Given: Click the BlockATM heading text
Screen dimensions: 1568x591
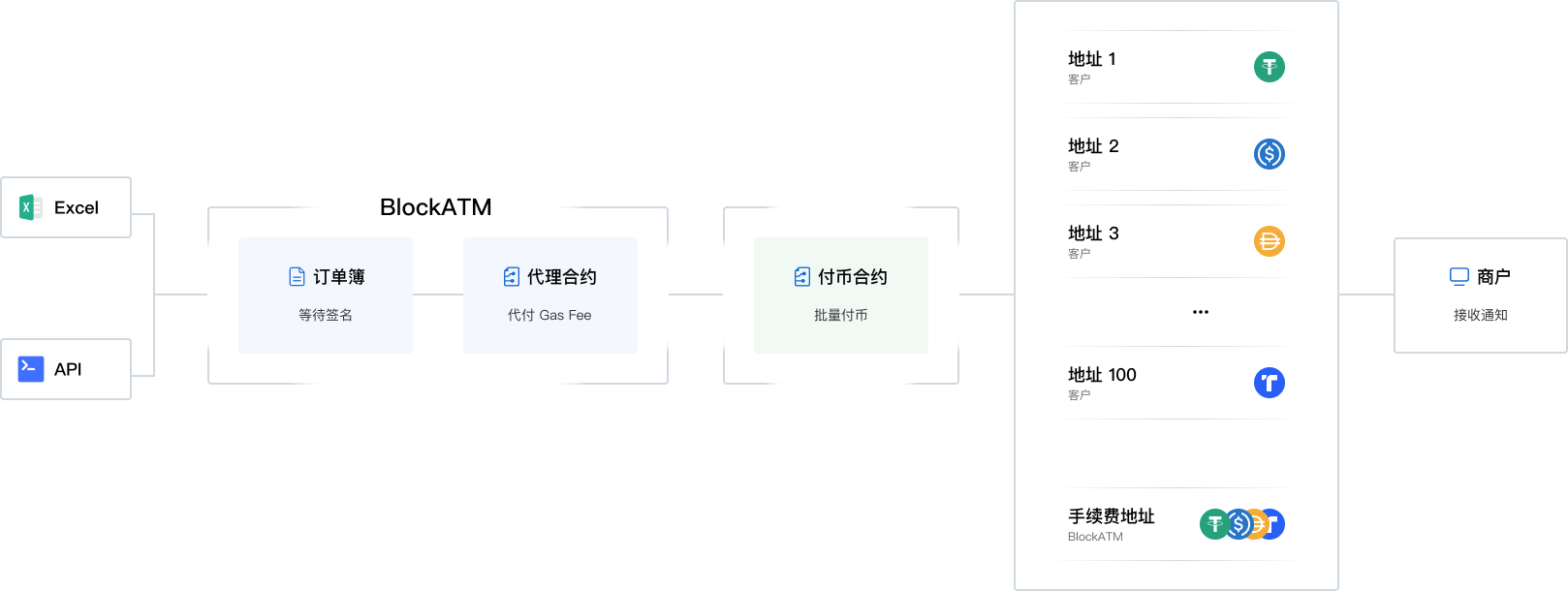Looking at the screenshot, I should pos(436,207).
